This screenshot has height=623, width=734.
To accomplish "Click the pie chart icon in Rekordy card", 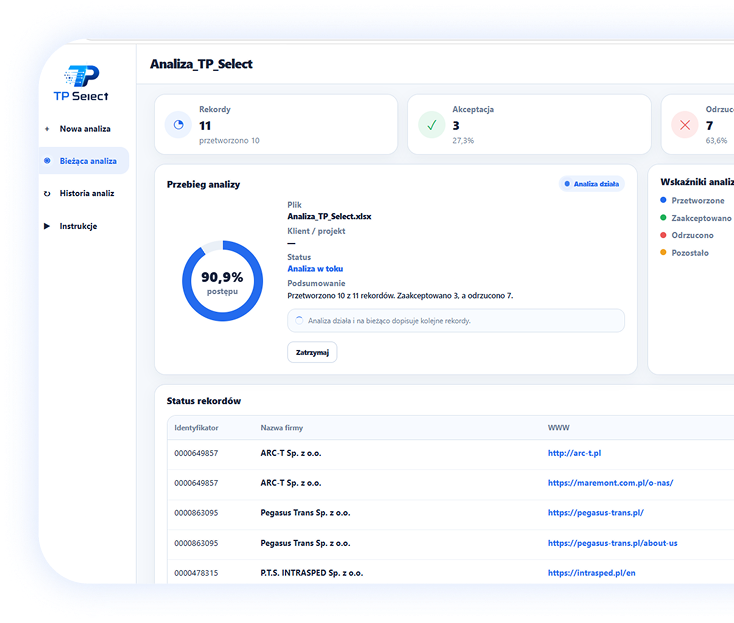I will pos(178,125).
